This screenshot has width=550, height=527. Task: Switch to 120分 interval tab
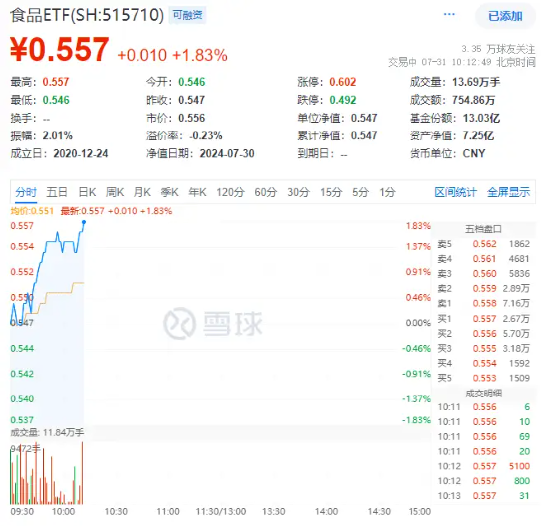(x=230, y=192)
